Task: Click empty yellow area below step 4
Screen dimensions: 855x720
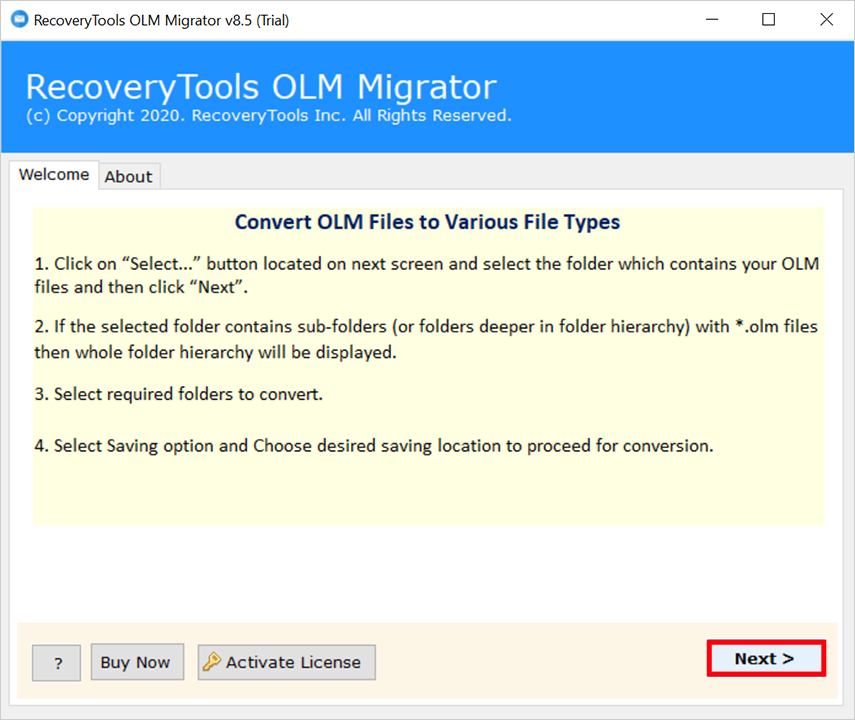Action: [x=427, y=493]
